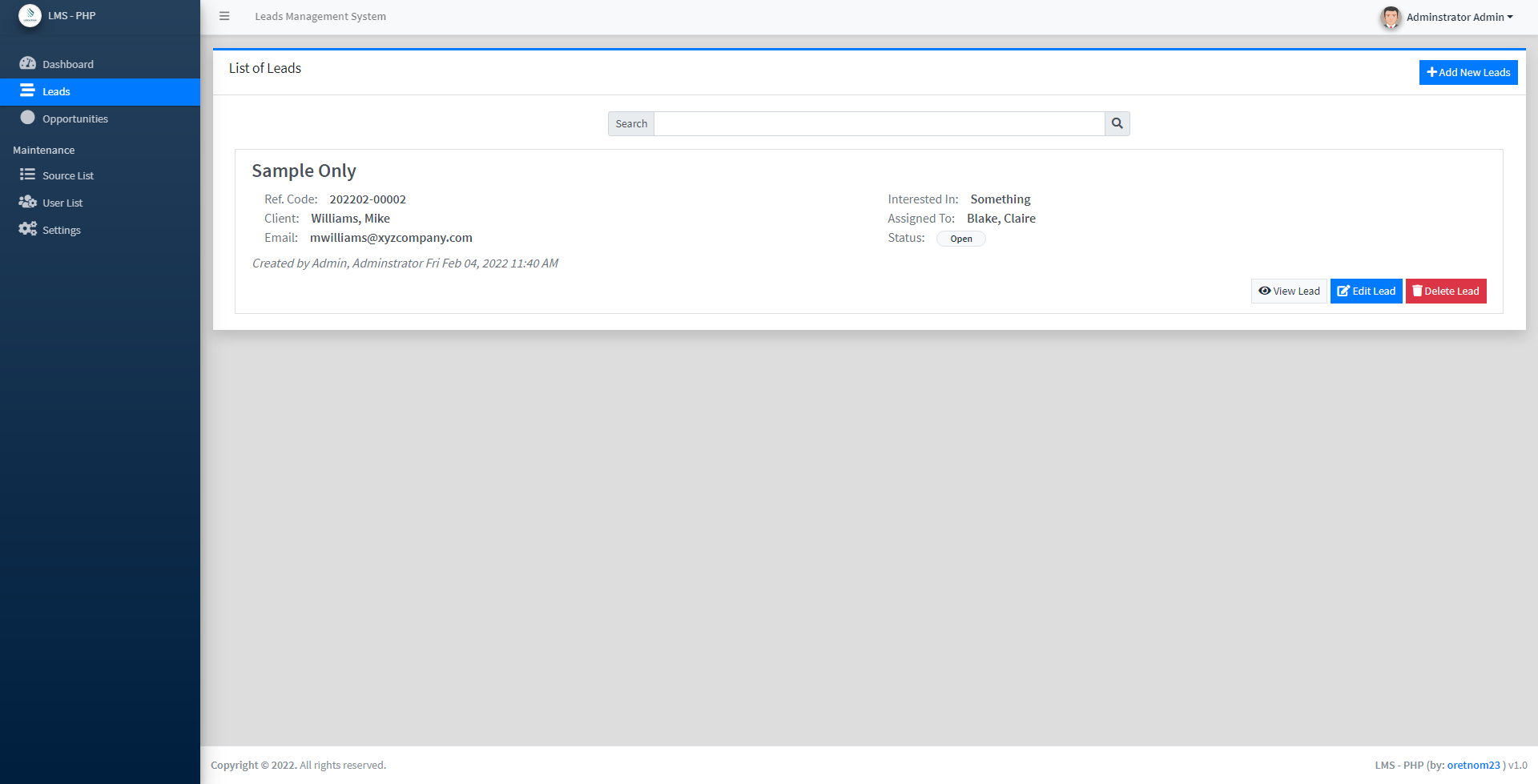Click reference code 202202-00002
Viewport: 1538px width, 784px height.
coord(368,199)
